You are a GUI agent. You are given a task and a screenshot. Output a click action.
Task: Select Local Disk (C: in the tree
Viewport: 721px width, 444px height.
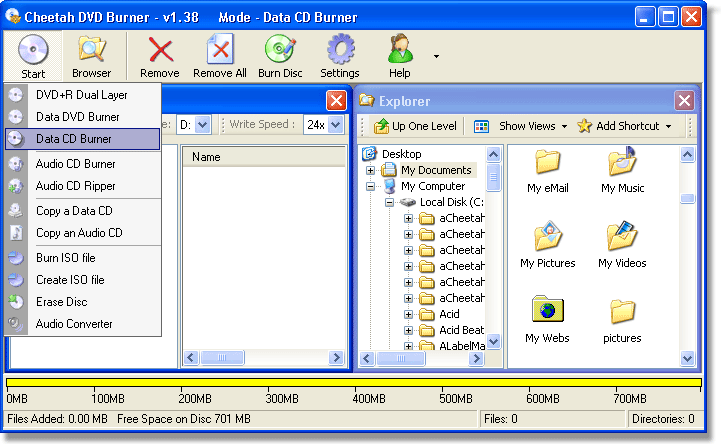tap(452, 202)
